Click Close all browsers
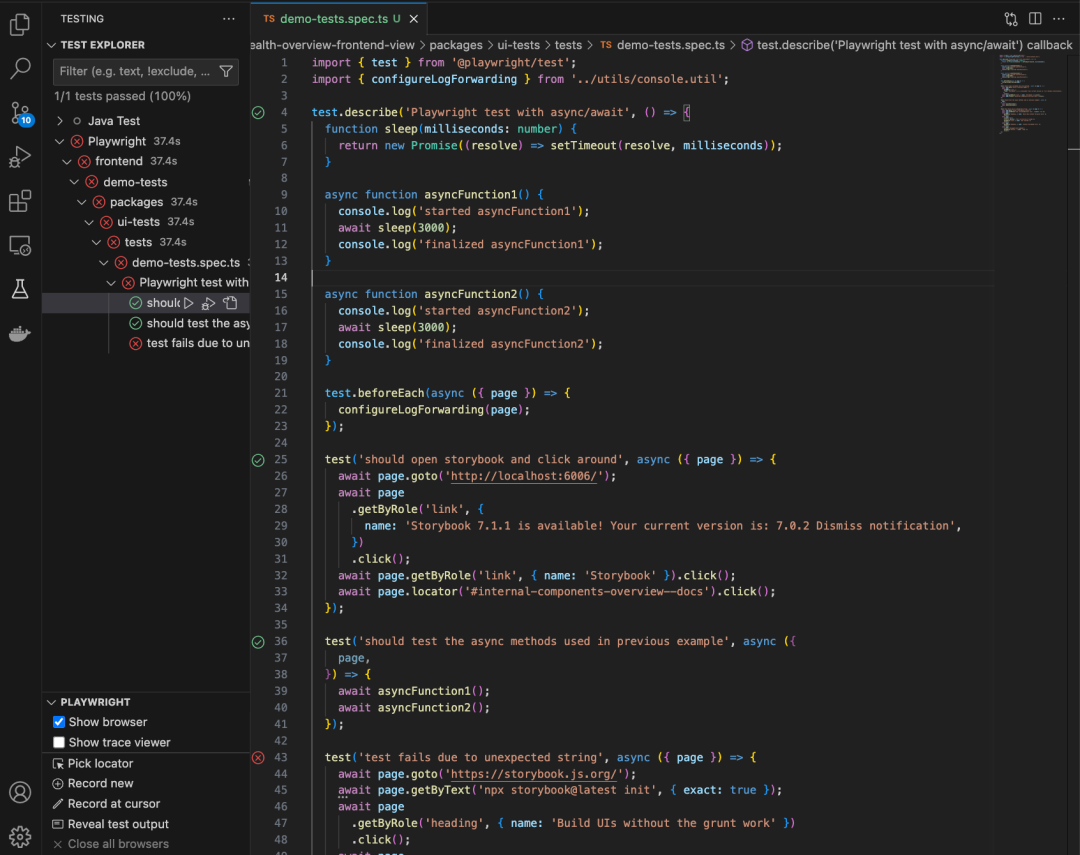 pyautogui.click(x=110, y=844)
